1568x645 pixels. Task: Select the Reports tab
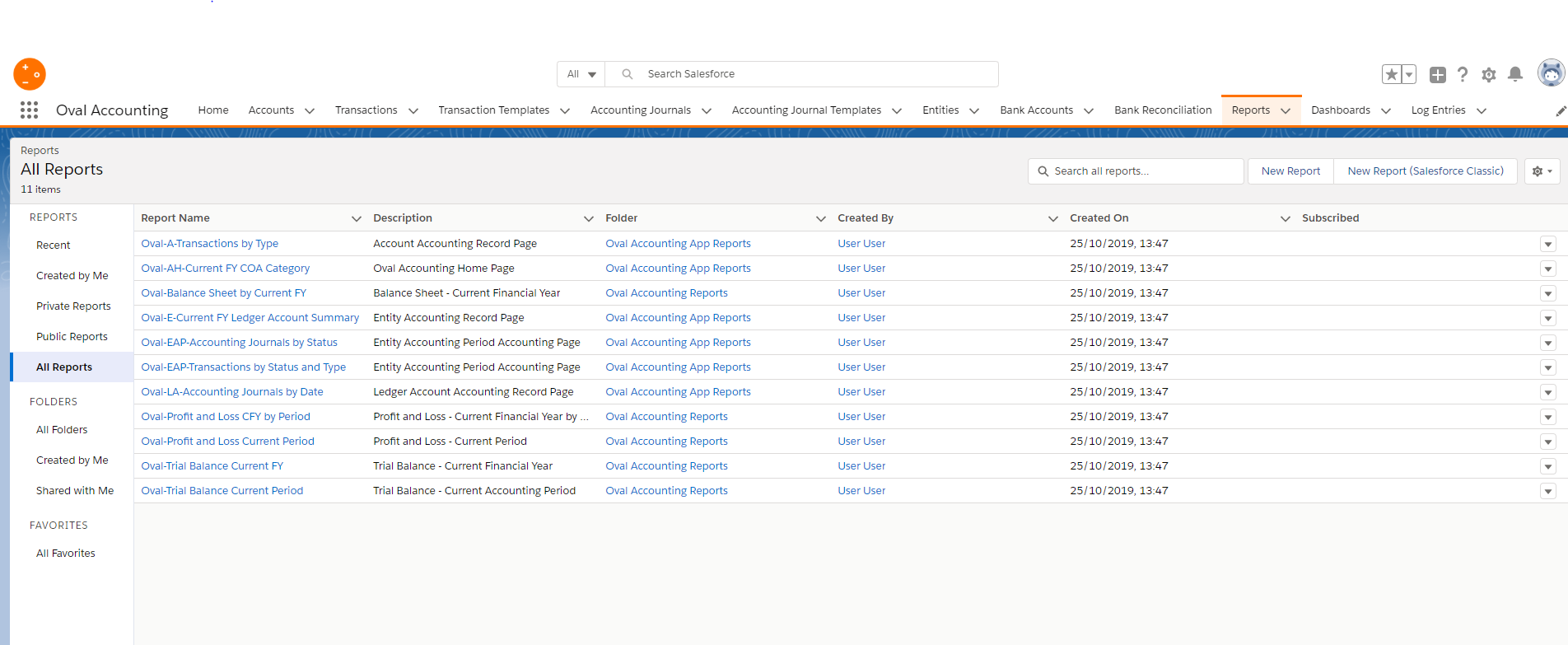[x=1251, y=110]
